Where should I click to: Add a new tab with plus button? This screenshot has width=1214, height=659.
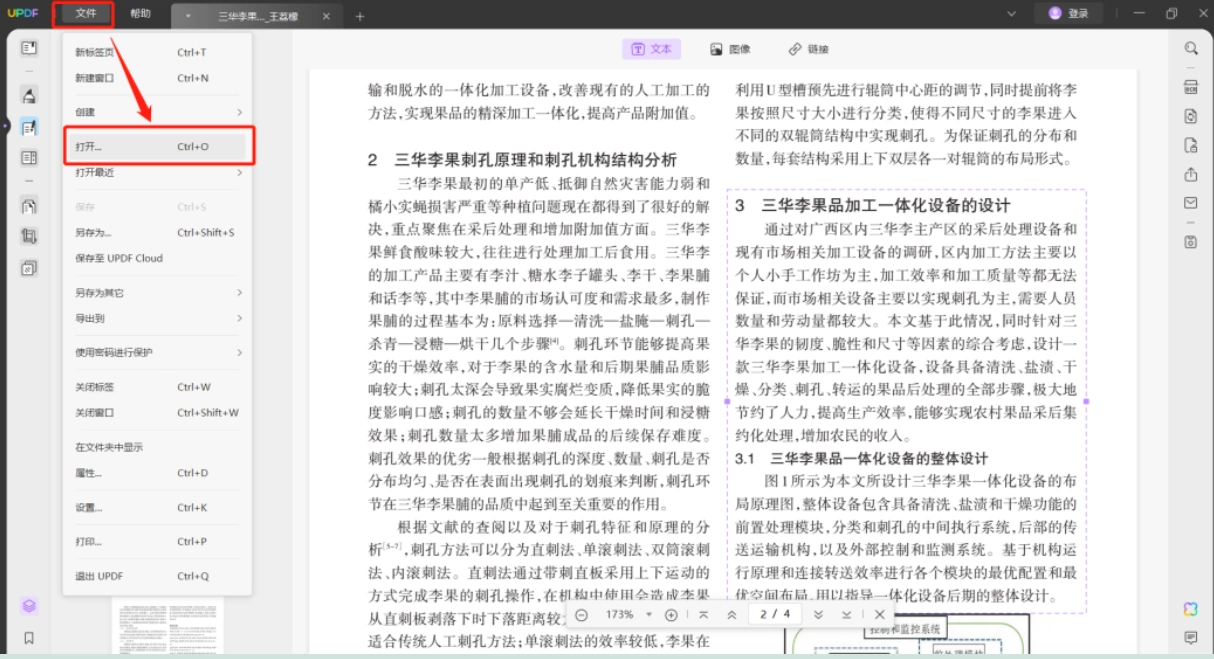pyautogui.click(x=360, y=16)
